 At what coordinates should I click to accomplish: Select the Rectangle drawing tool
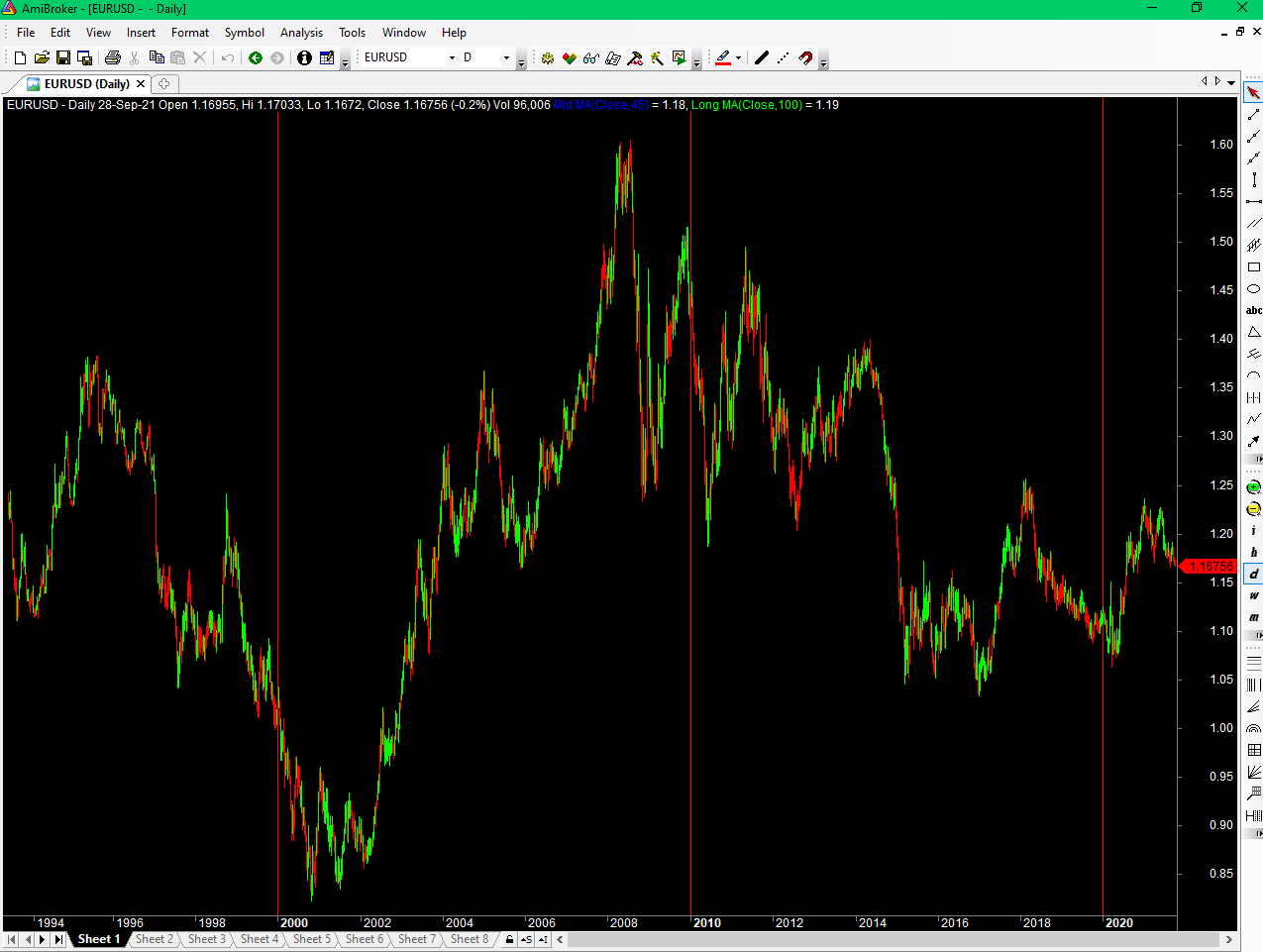click(1253, 266)
